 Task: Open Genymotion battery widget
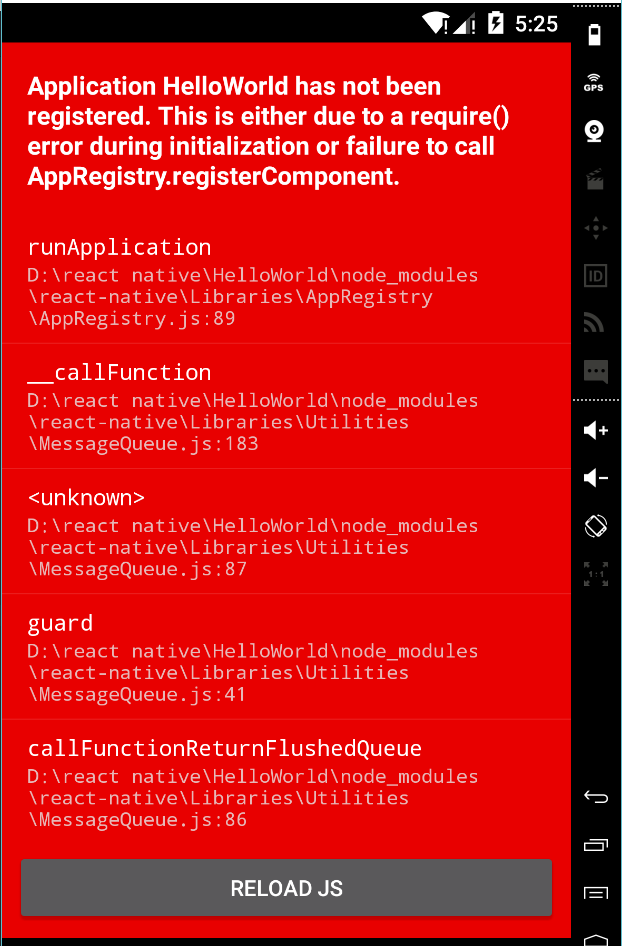(595, 35)
